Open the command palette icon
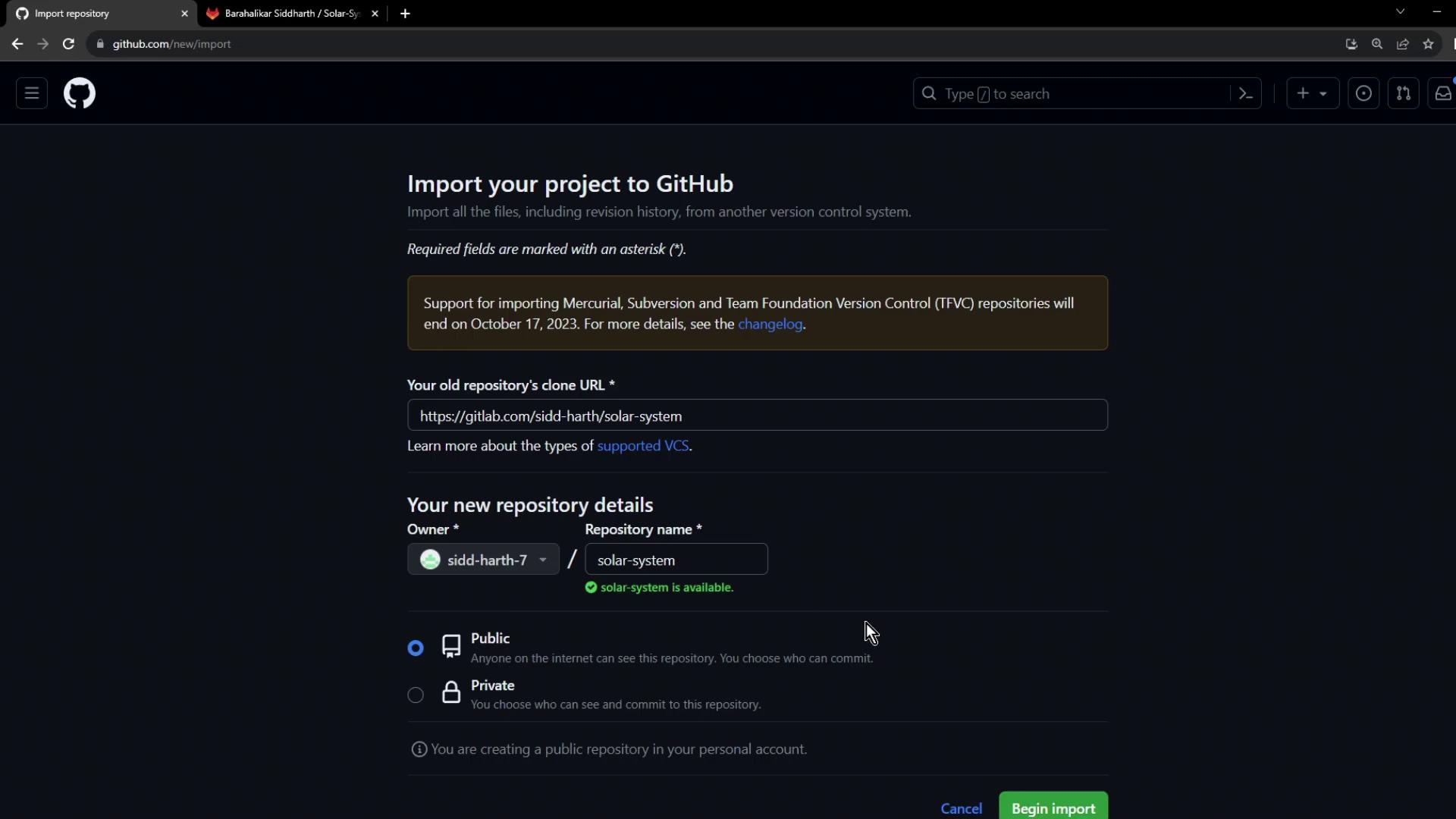Screen dimensions: 1456x819 [1245, 93]
